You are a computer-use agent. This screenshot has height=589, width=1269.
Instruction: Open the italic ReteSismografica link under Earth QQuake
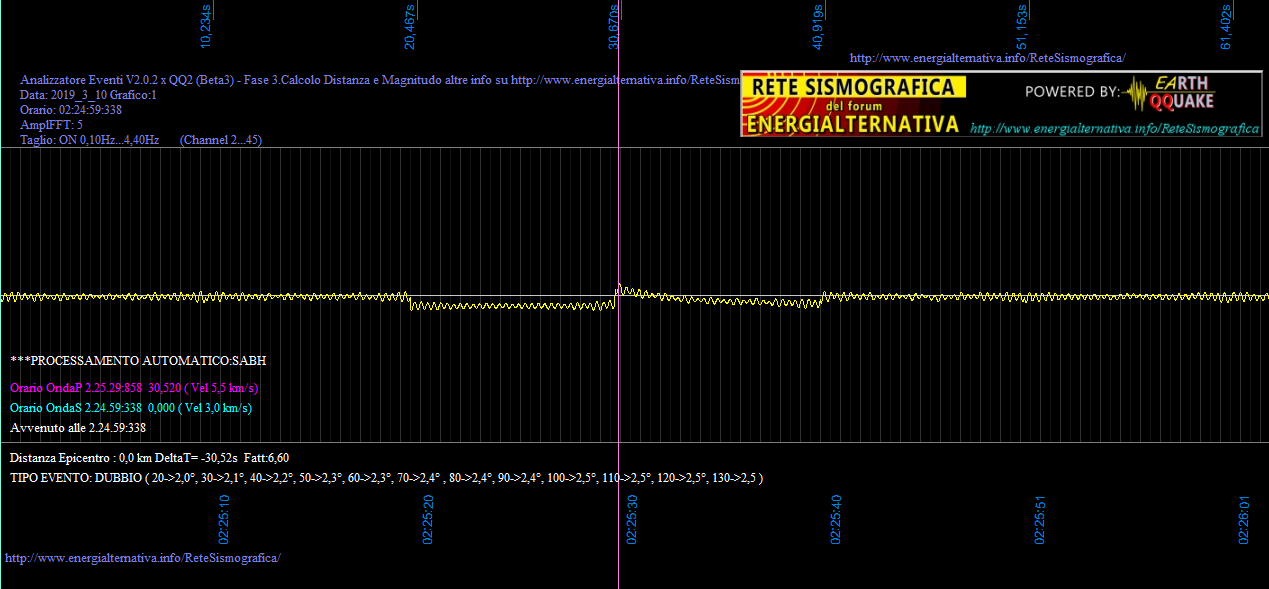point(1114,129)
